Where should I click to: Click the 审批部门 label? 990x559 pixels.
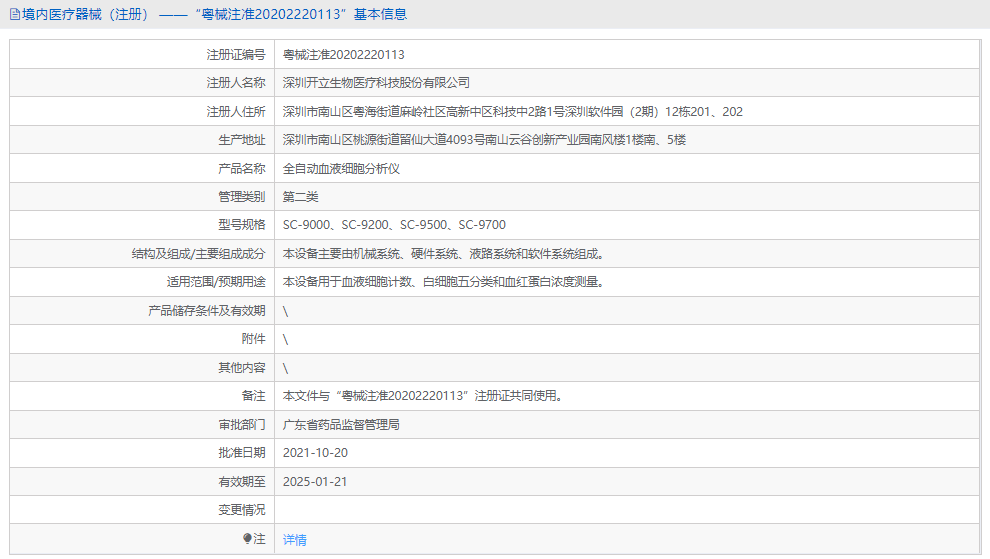(x=242, y=425)
